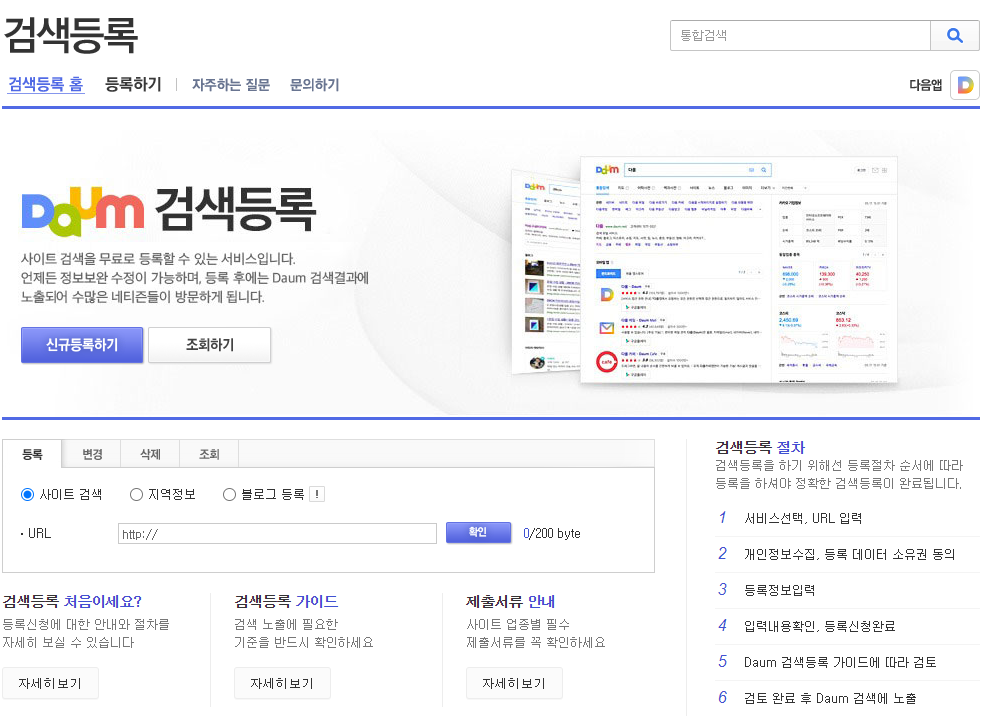Click the 검색등록 처음이세요? heading
This screenshot has height=716, width=999.
72,601
